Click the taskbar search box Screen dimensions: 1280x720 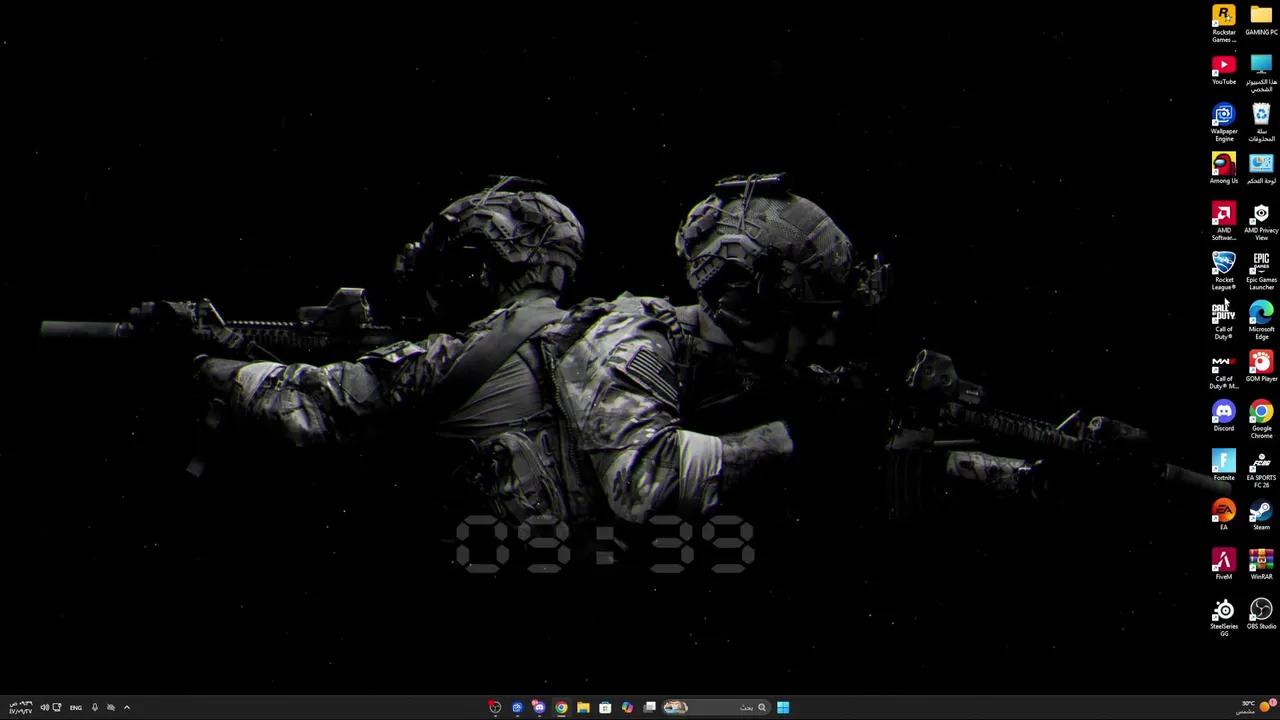[718, 708]
